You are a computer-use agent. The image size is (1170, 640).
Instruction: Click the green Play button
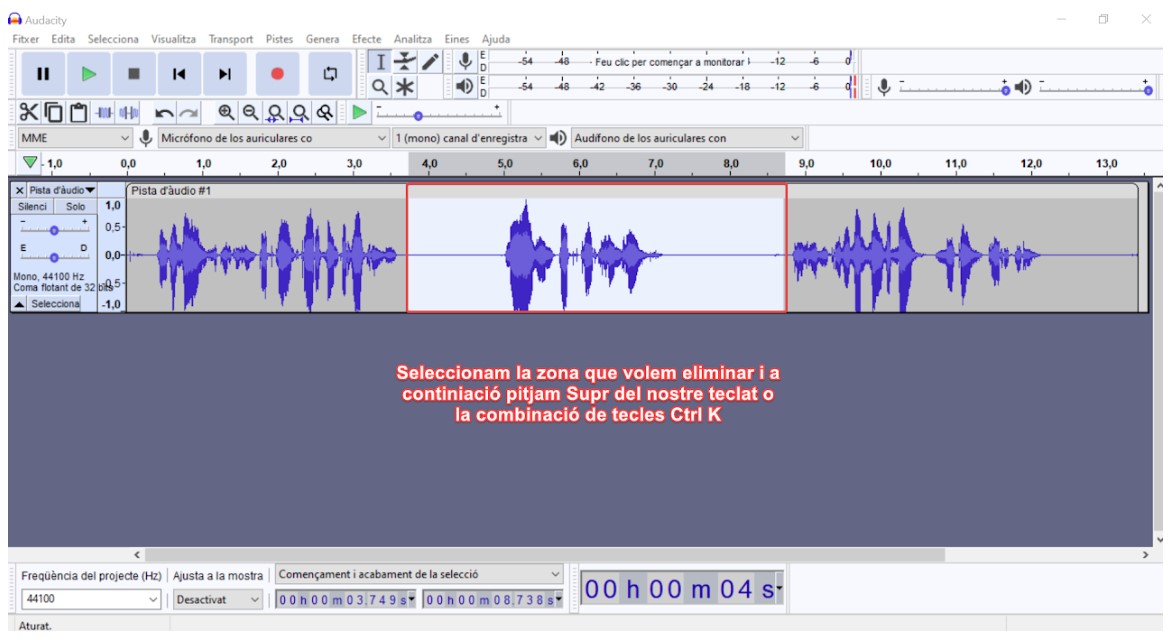(x=89, y=73)
